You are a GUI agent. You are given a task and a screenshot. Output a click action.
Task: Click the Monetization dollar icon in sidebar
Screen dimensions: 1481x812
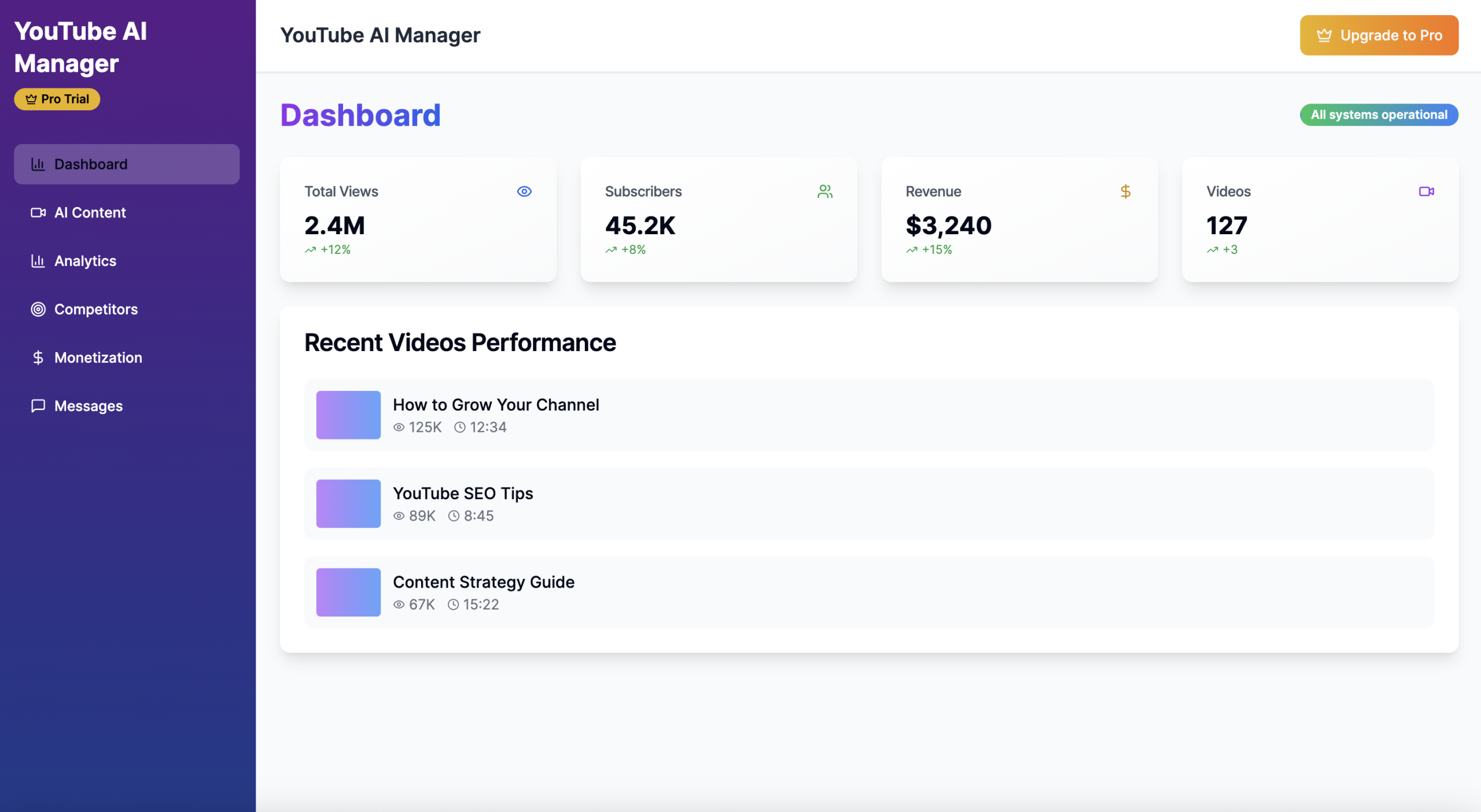(38, 357)
